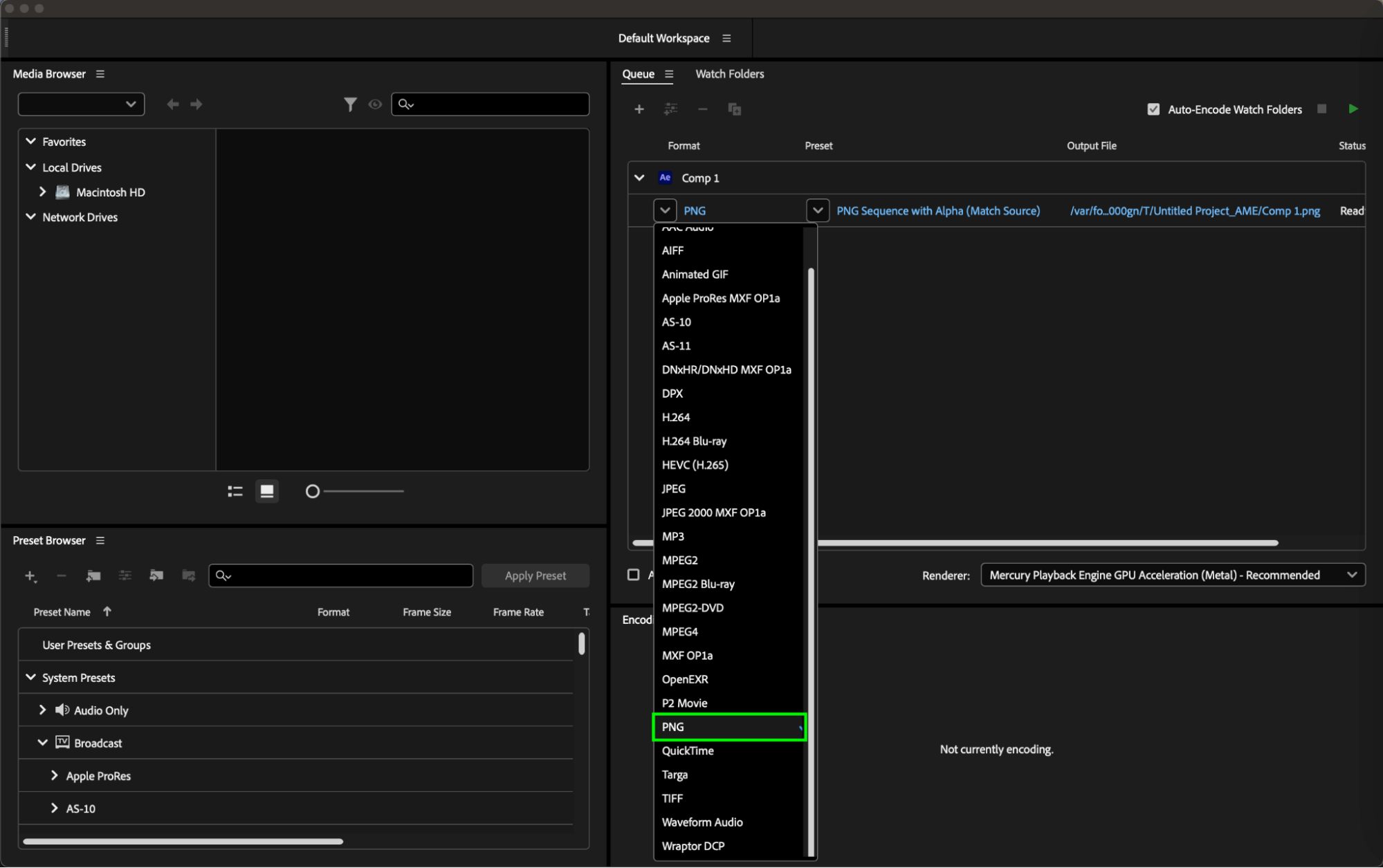Click Create New Preset plus icon
Viewport: 1383px width, 868px height.
coord(30,575)
